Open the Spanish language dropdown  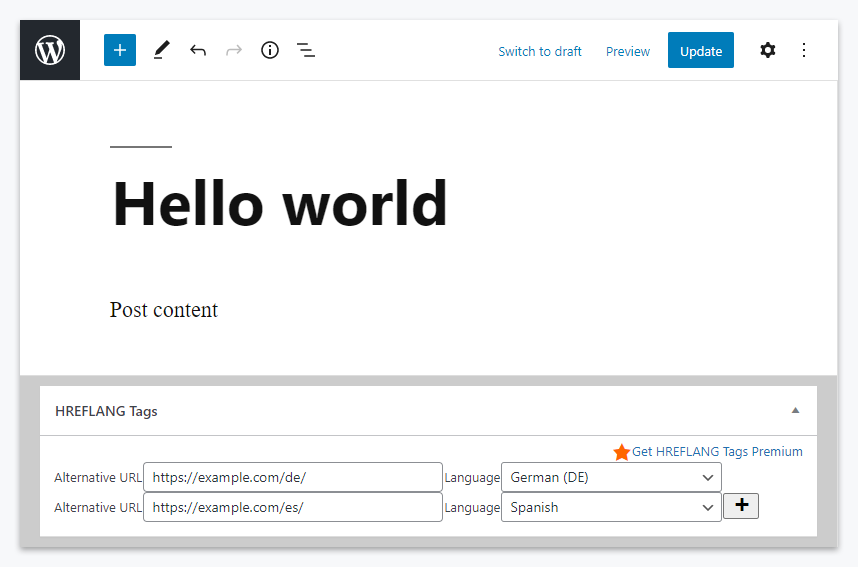pos(611,507)
